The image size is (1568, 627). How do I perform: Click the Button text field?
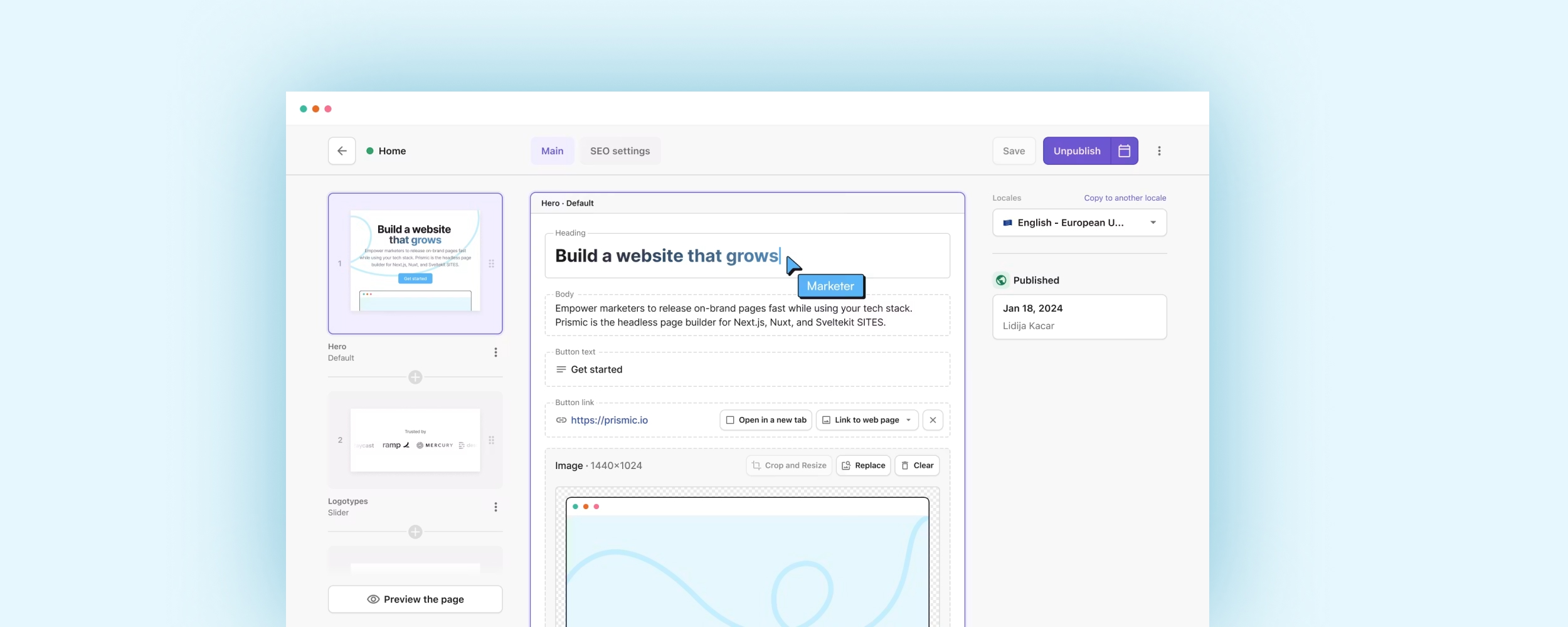click(748, 370)
